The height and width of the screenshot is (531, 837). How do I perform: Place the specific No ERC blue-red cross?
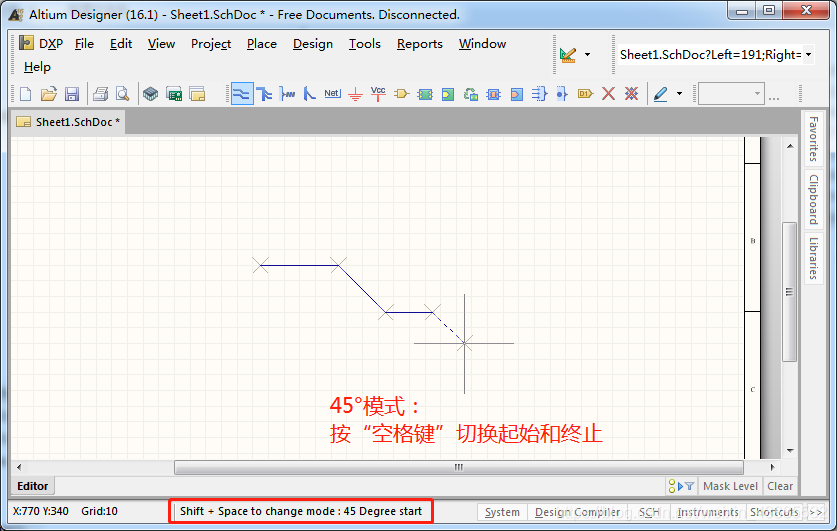(631, 94)
